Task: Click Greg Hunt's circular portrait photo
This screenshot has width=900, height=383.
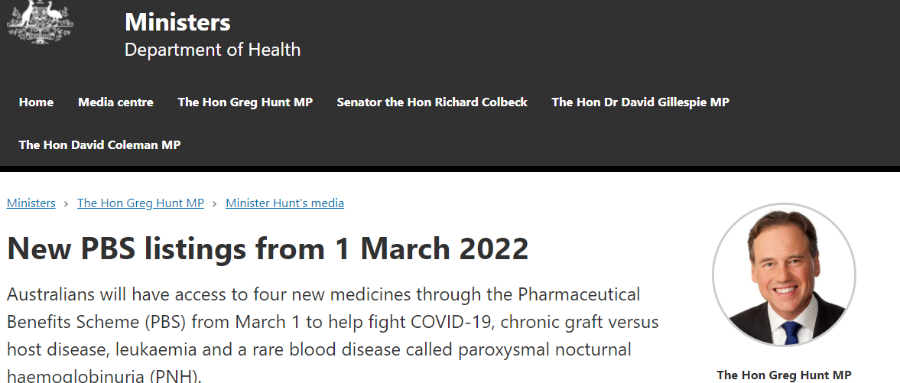Action: [784, 274]
